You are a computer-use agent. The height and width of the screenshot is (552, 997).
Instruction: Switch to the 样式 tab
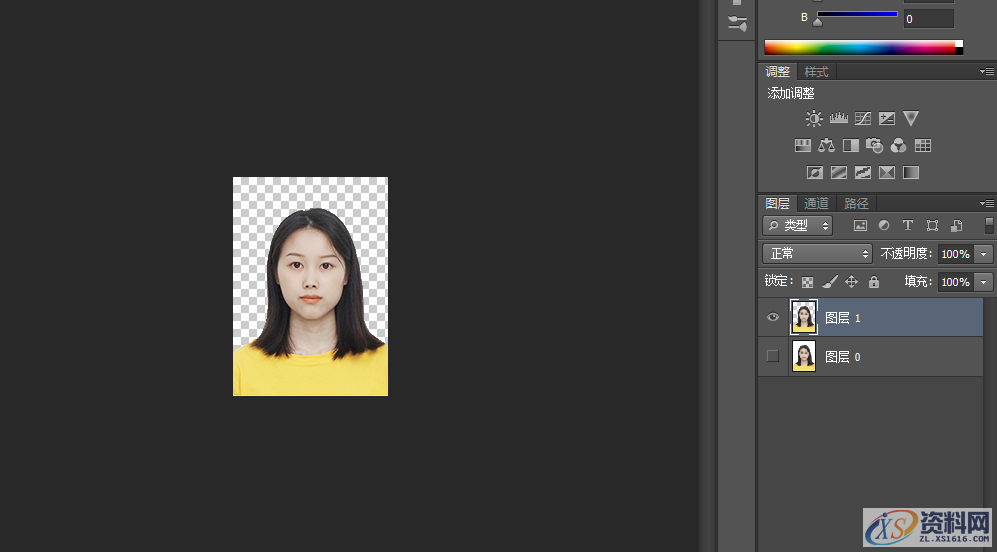[x=816, y=72]
